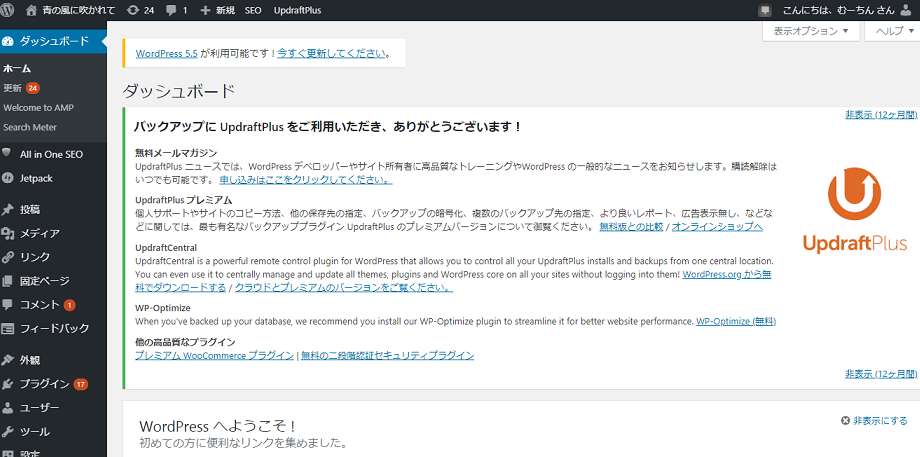Click the All in One SEO shield icon
The width and height of the screenshot is (920, 457).
(x=7, y=154)
